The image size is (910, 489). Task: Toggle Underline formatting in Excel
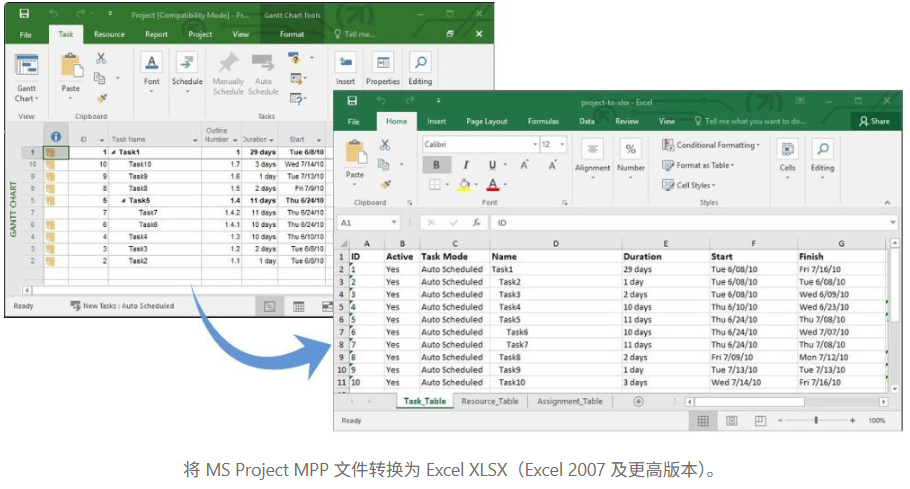pyautogui.click(x=491, y=165)
